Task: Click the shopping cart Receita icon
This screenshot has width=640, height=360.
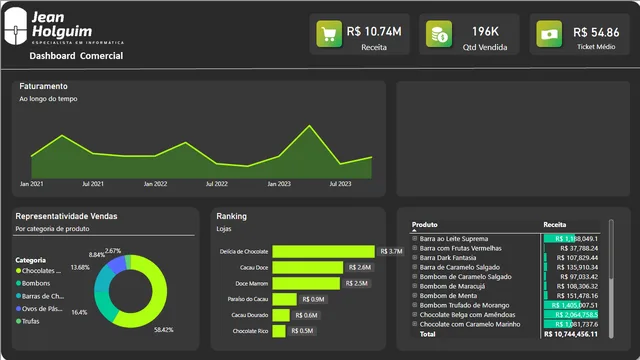Action: click(x=329, y=34)
